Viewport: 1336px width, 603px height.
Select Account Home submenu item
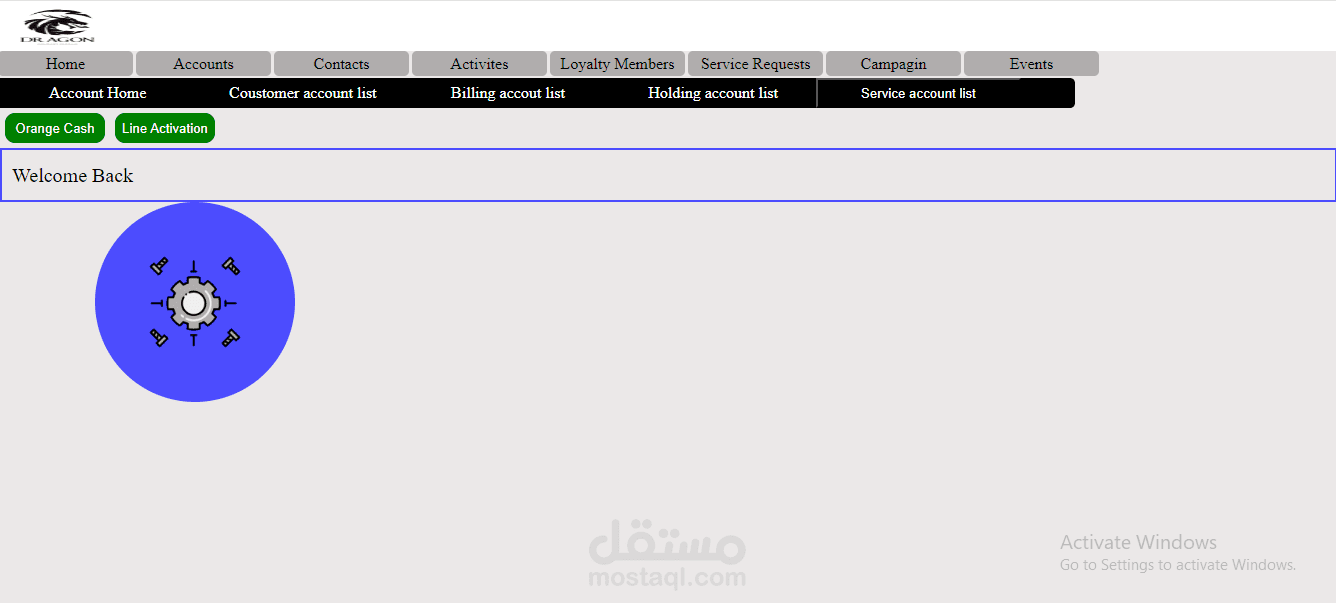(x=98, y=93)
